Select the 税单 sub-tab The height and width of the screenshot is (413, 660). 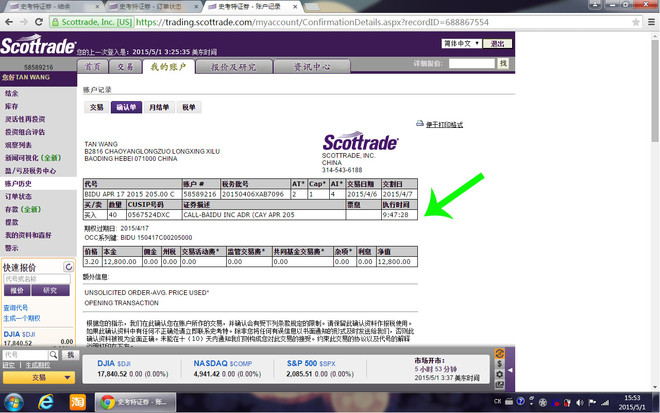tap(189, 107)
